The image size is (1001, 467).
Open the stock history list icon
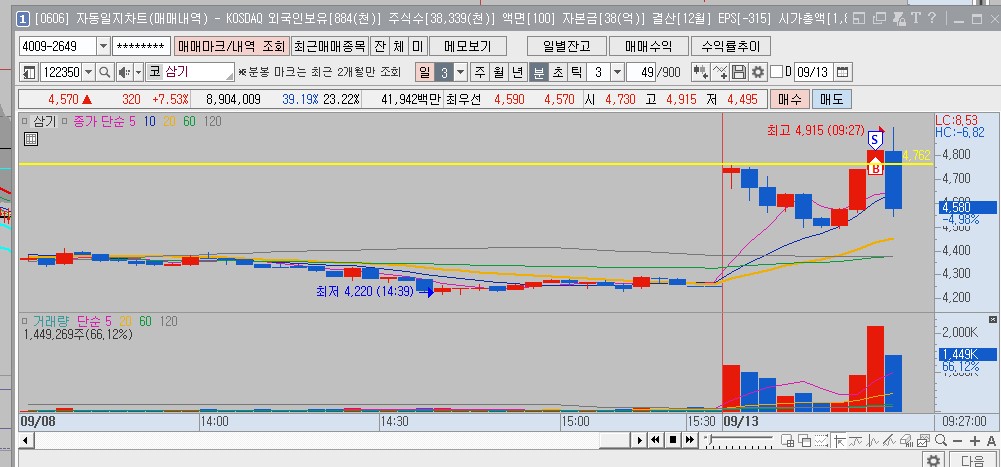[x=29, y=72]
